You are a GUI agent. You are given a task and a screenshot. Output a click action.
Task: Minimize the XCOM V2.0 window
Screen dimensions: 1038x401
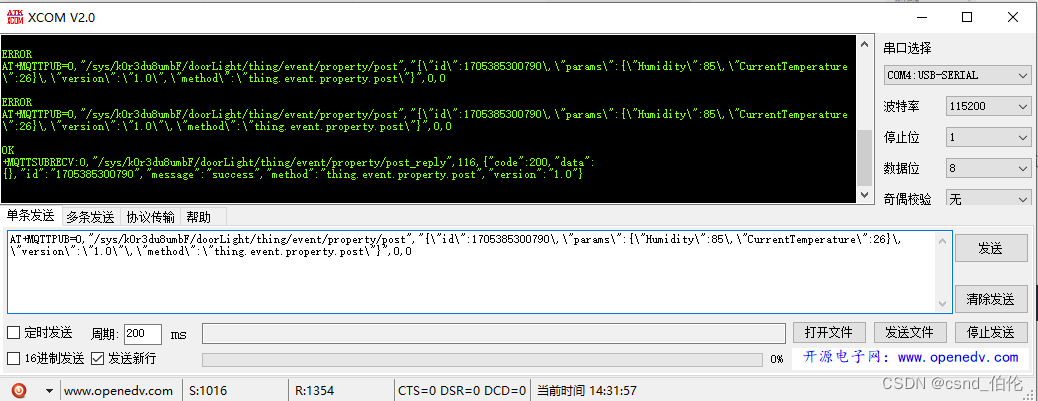point(922,17)
